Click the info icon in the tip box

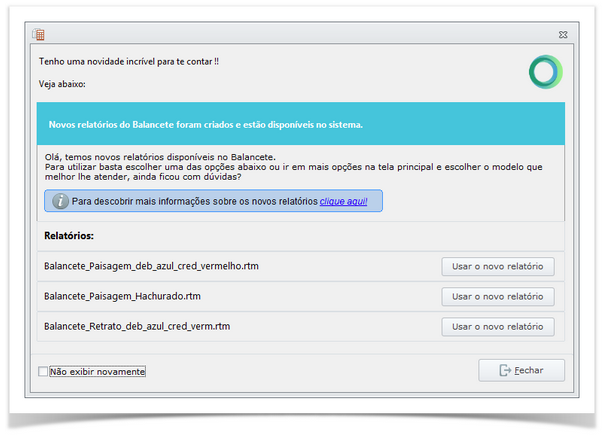click(60, 201)
